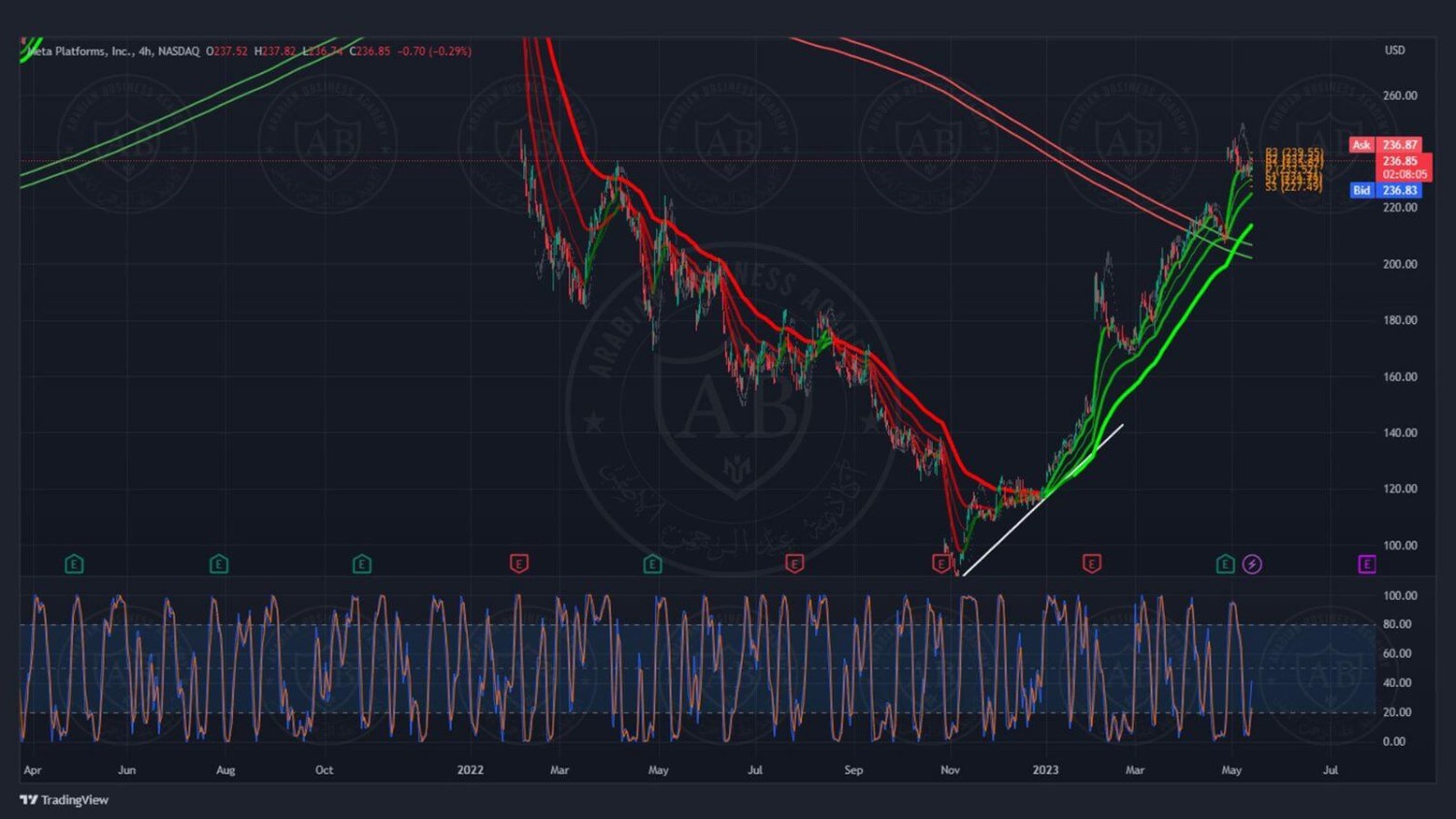The height and width of the screenshot is (819, 1456).
Task: Click the Sep label on time axis
Action: (x=853, y=770)
